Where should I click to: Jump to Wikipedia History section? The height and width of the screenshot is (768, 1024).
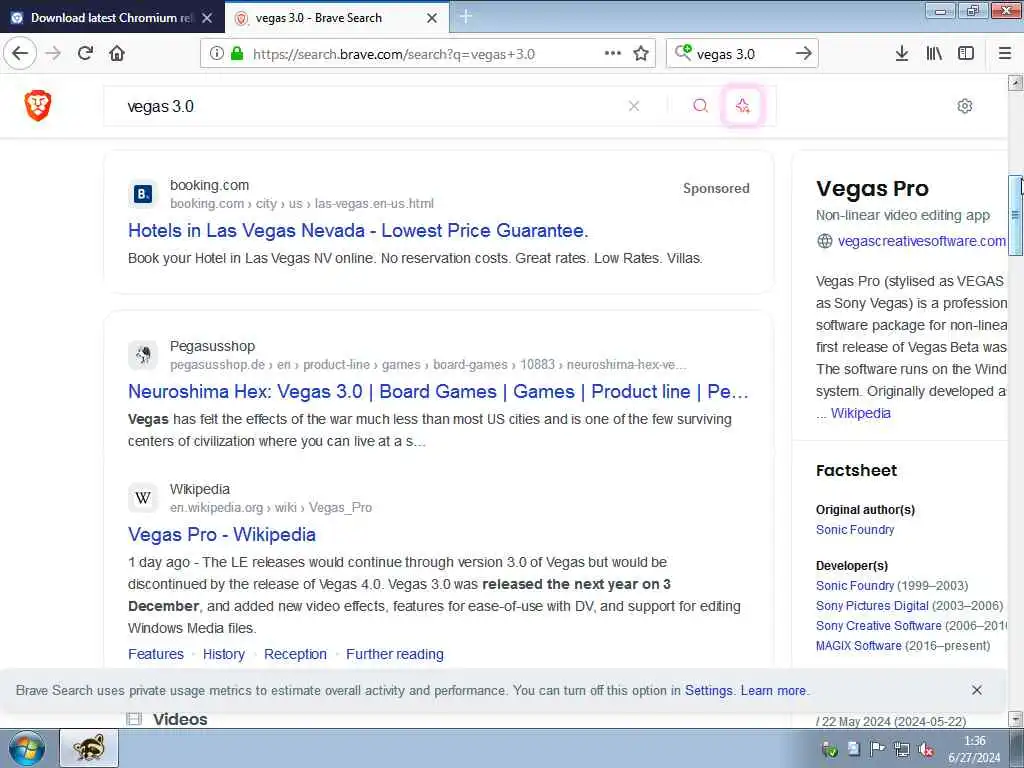(223, 654)
